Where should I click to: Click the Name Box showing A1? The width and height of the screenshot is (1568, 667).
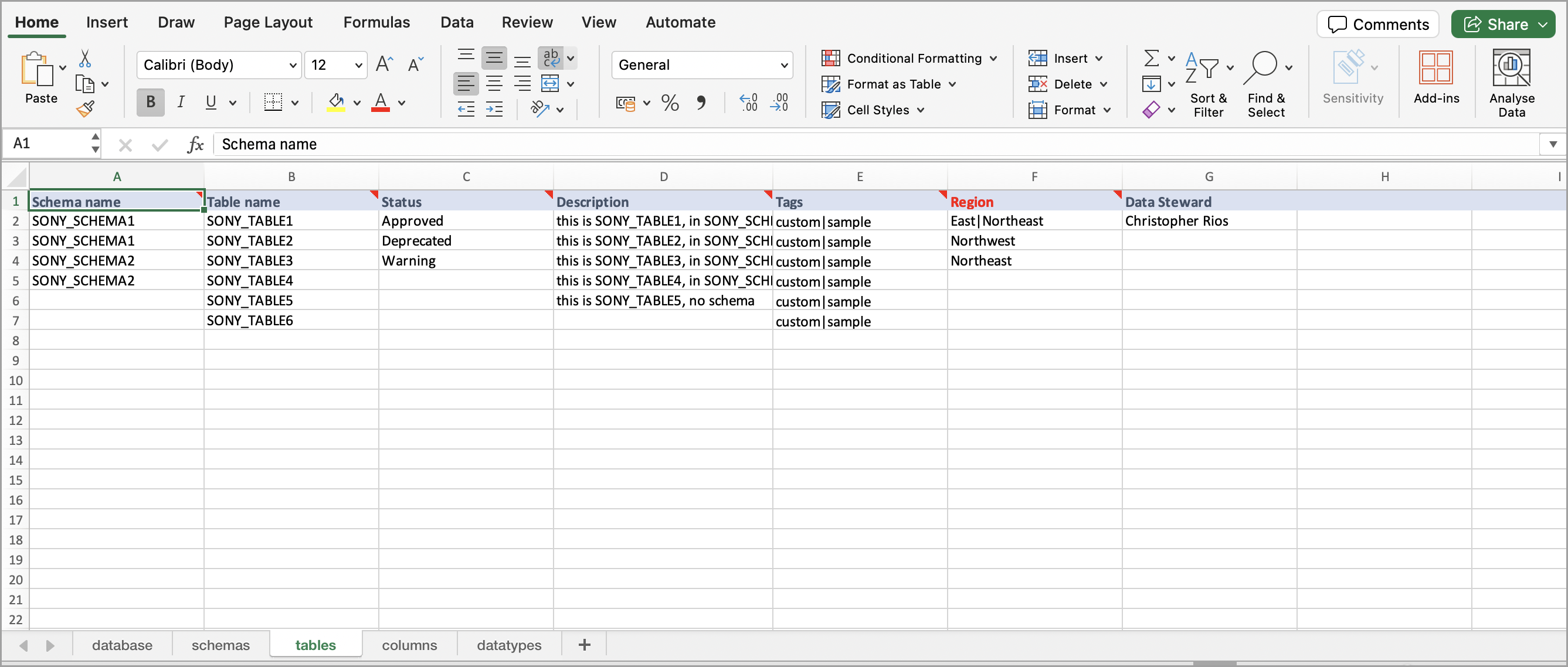tap(46, 144)
